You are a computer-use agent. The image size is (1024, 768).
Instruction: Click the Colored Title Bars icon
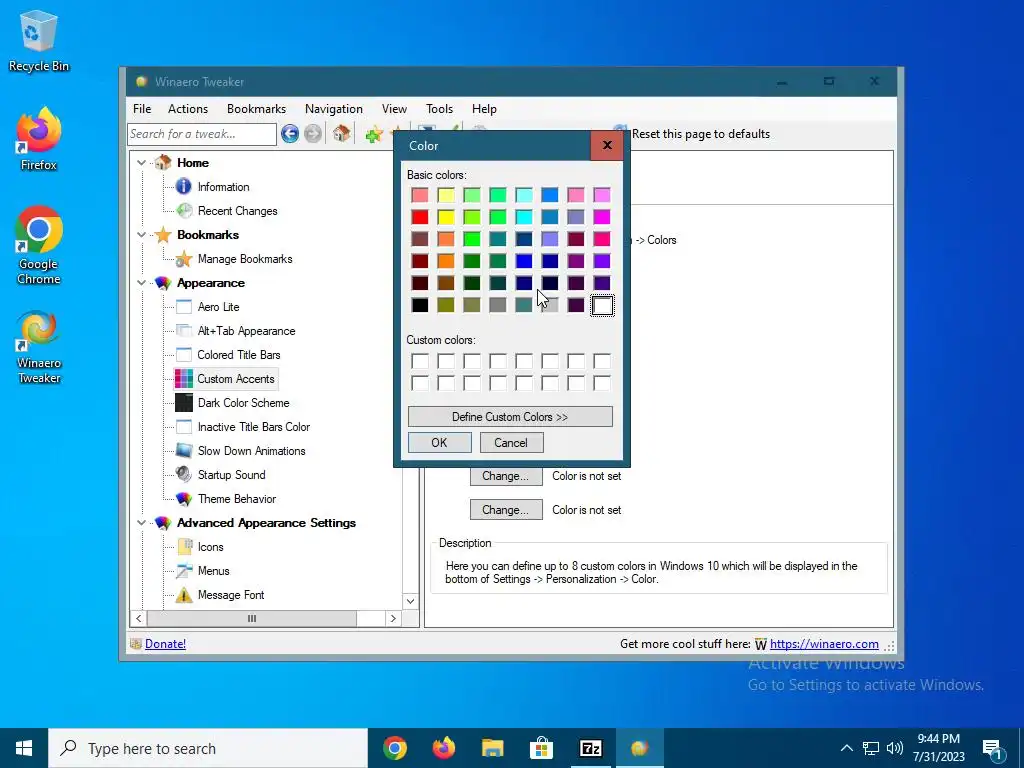(184, 355)
